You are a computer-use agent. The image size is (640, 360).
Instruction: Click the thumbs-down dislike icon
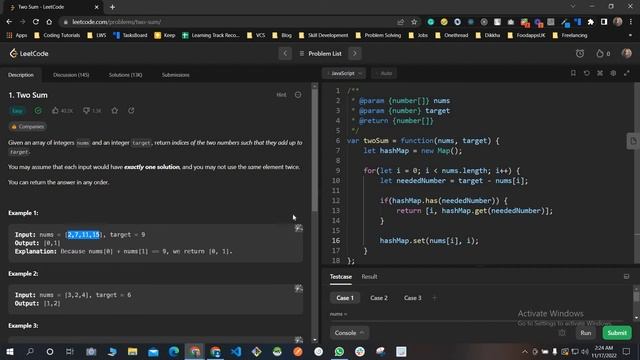(x=86, y=111)
